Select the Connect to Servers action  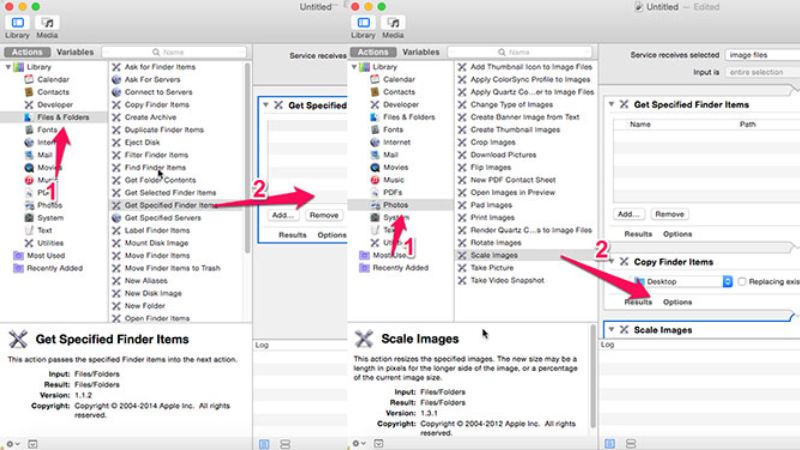coord(159,92)
